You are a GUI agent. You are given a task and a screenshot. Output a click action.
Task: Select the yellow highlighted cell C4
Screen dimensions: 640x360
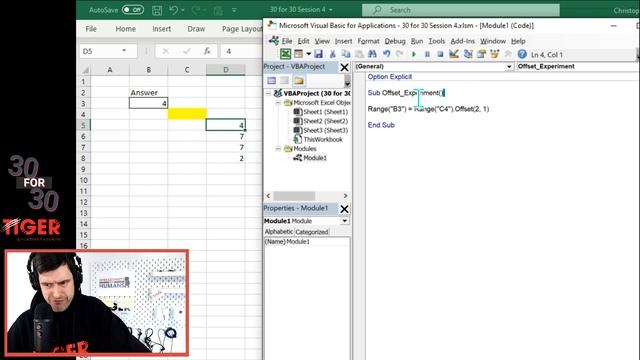point(187,114)
